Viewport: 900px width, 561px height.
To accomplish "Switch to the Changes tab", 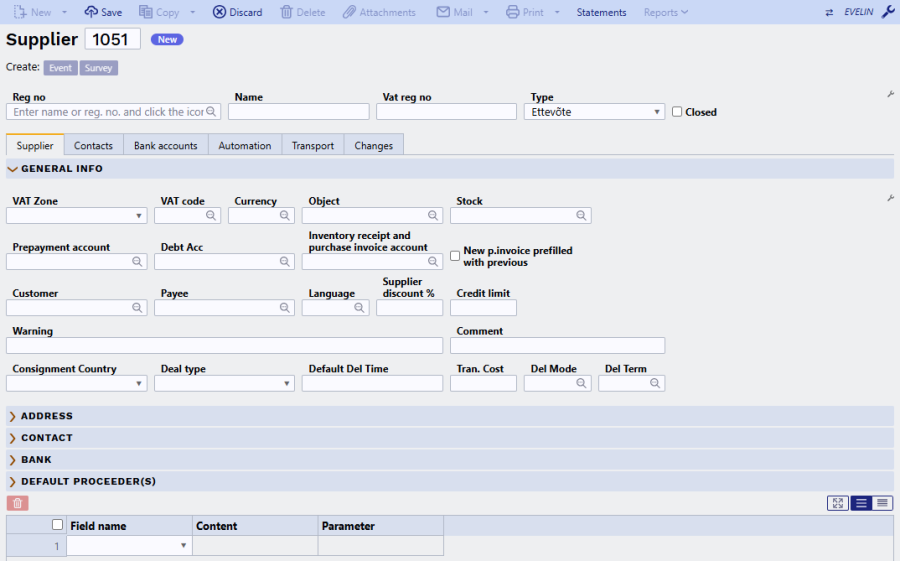I will (x=374, y=146).
